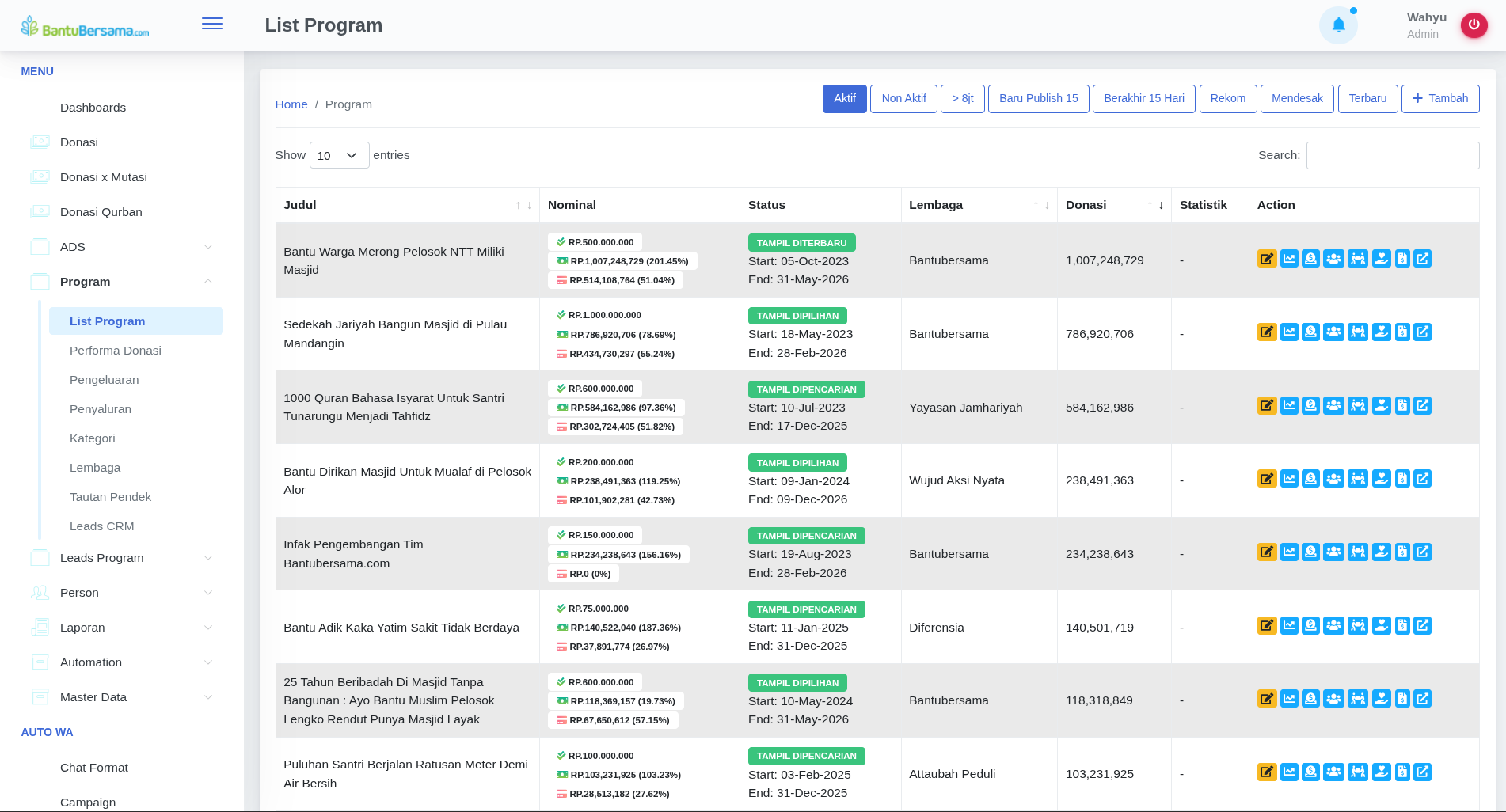Click the BantuBersama.com logo
Screen dimensions: 1506x812
pyautogui.click(x=85, y=27)
